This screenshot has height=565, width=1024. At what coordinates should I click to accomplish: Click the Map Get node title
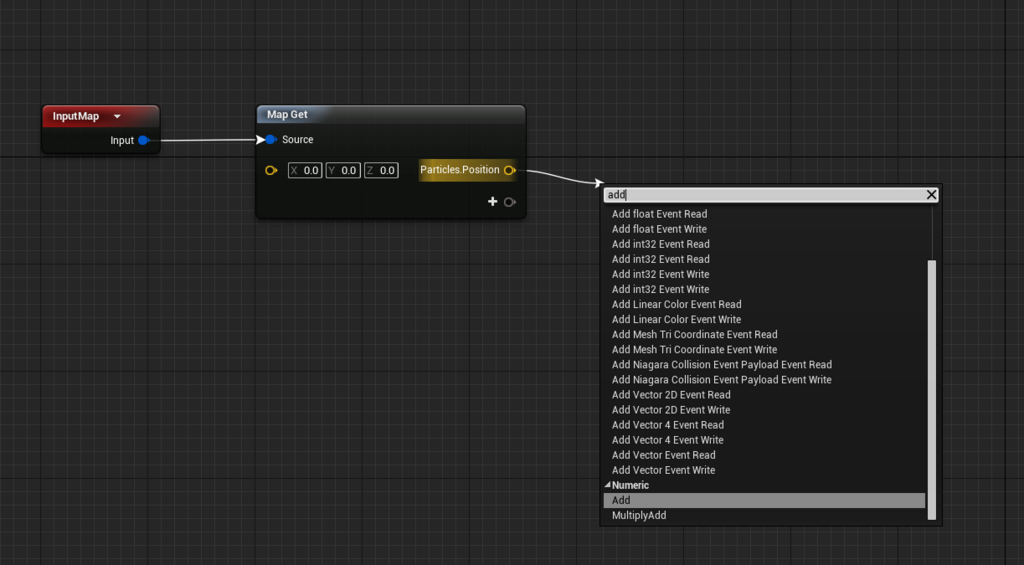point(287,114)
